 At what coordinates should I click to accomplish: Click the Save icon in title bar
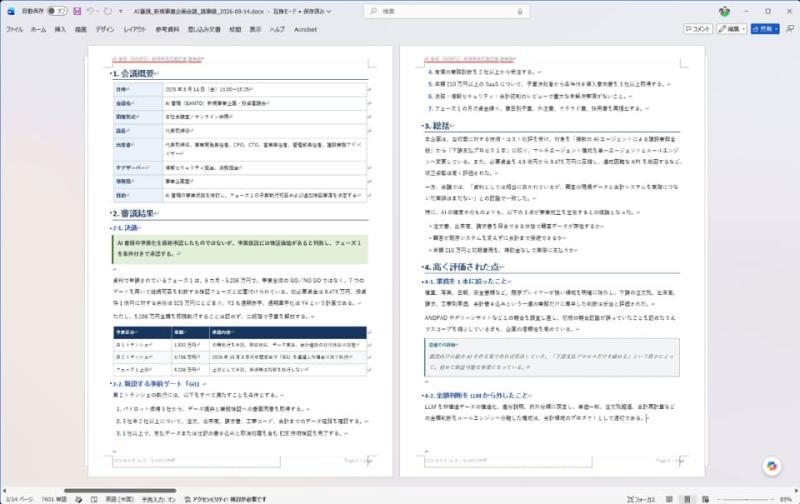tap(77, 11)
